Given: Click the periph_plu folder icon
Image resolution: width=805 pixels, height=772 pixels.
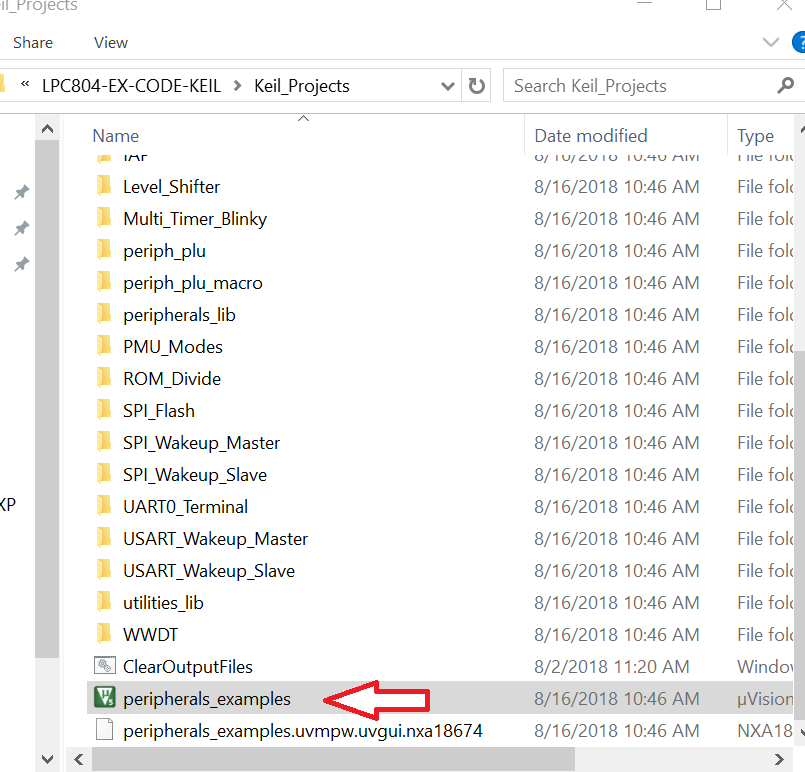Looking at the screenshot, I should pyautogui.click(x=104, y=250).
